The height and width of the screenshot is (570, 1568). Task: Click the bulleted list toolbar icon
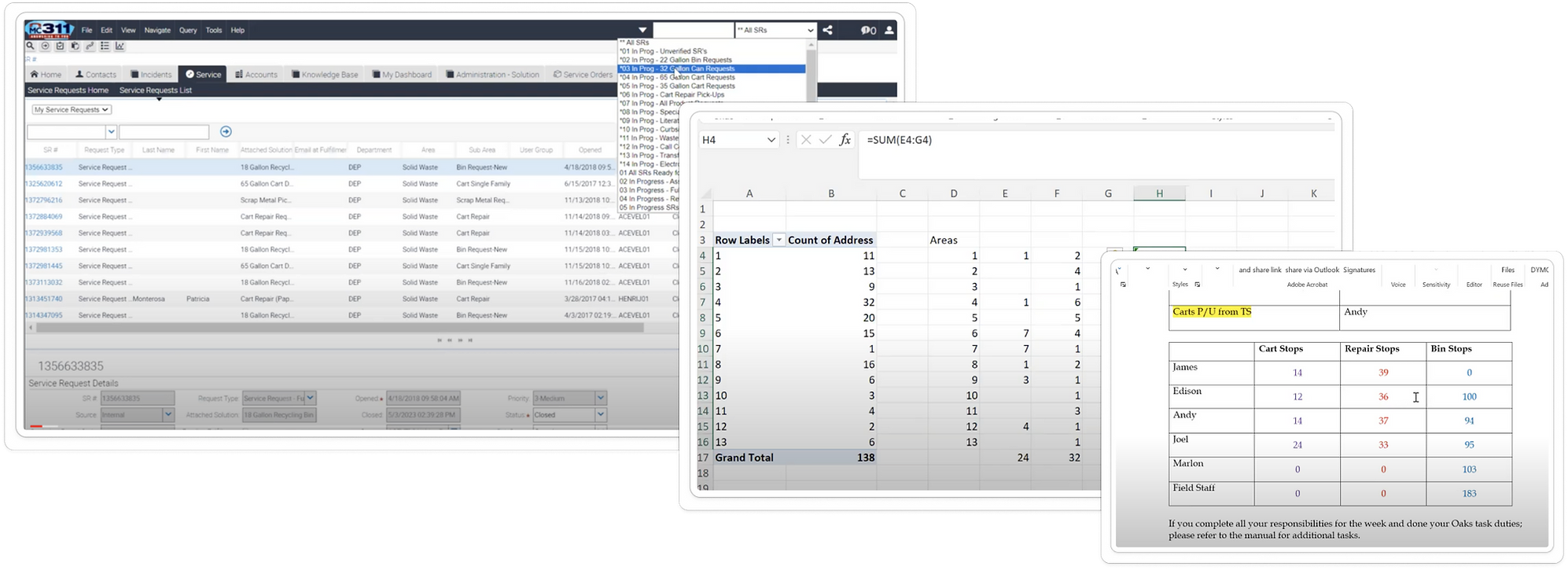[105, 46]
